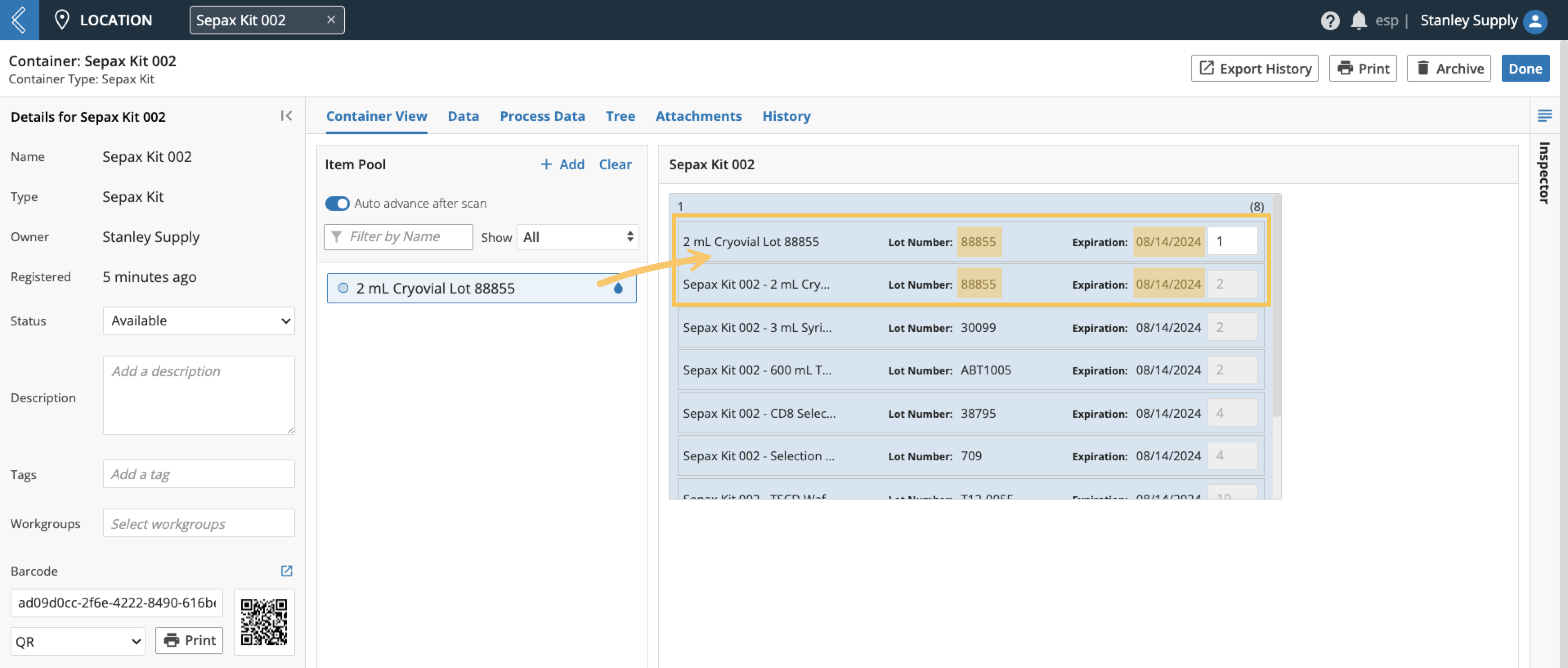Screen dimensions: 1568x668
Task: Click quantity field for CD8 Selec... row
Action: tap(1232, 413)
